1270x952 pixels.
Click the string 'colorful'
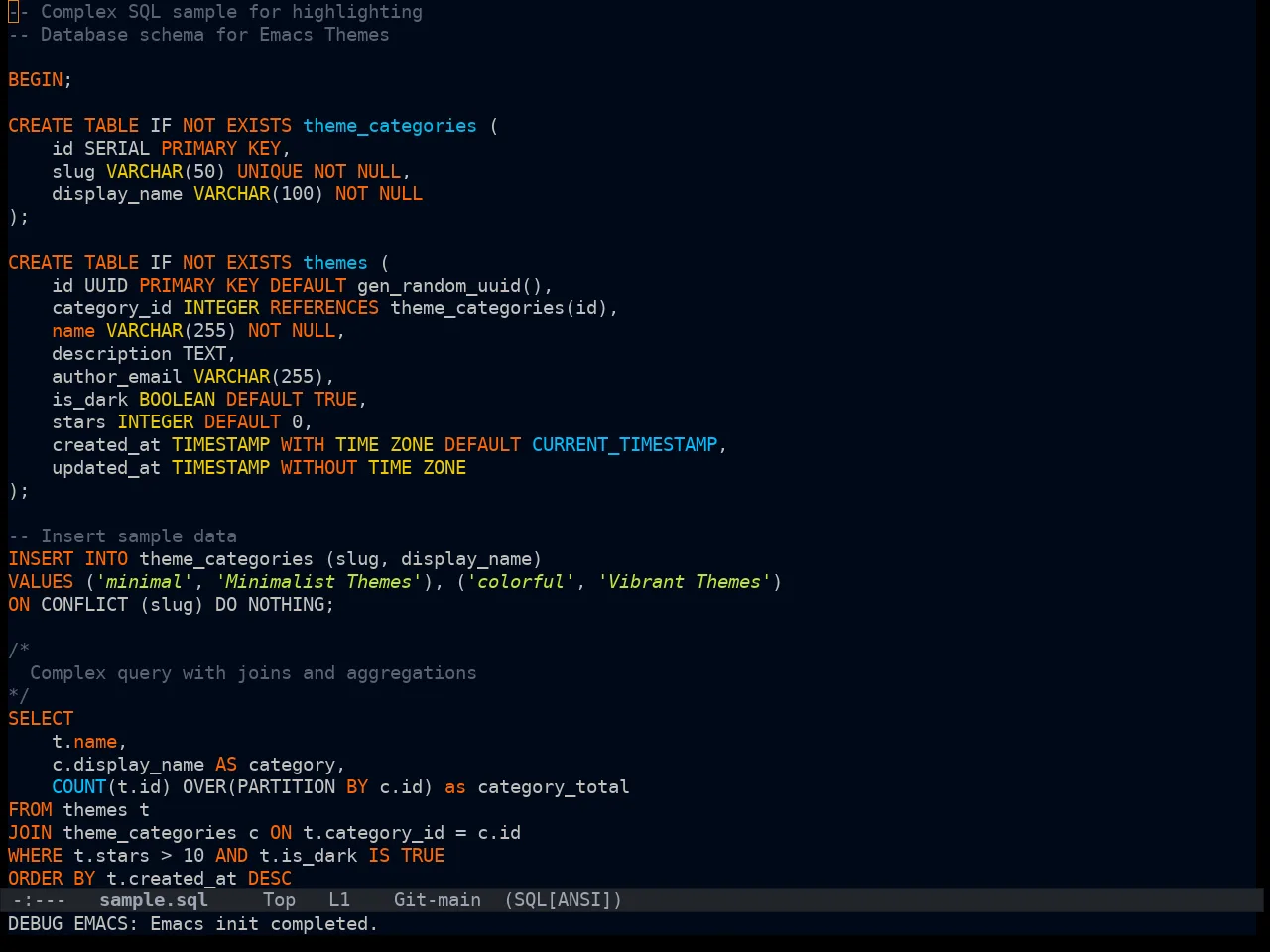(x=521, y=582)
